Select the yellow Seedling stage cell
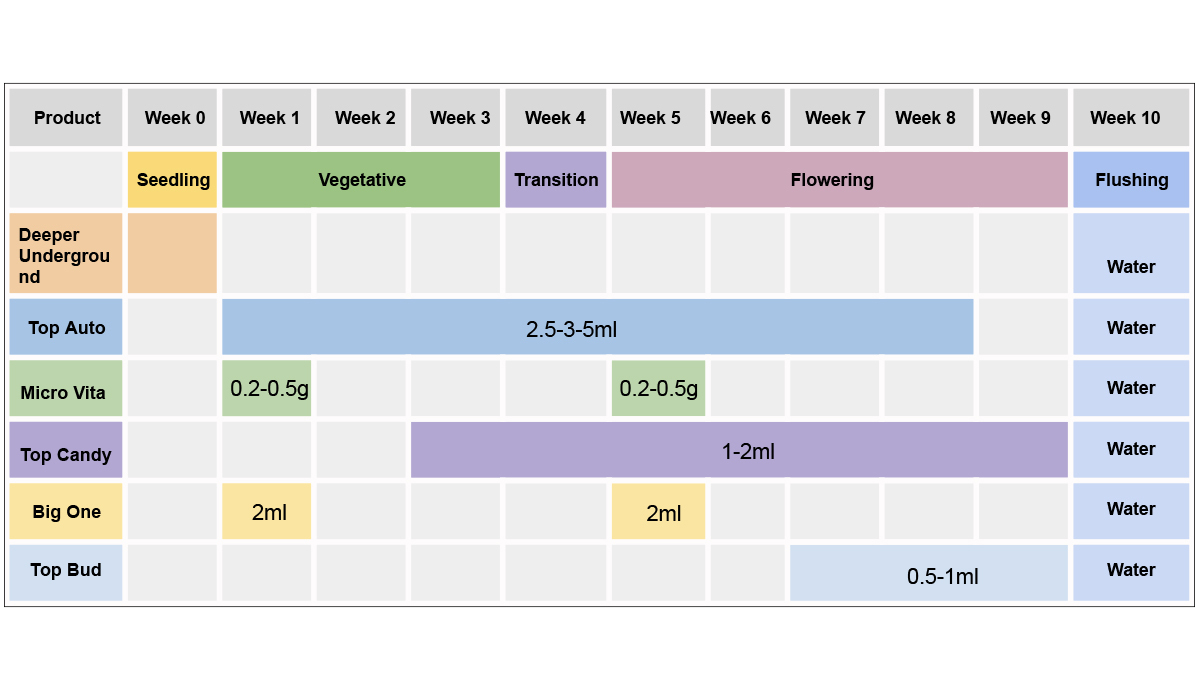 pyautogui.click(x=173, y=180)
